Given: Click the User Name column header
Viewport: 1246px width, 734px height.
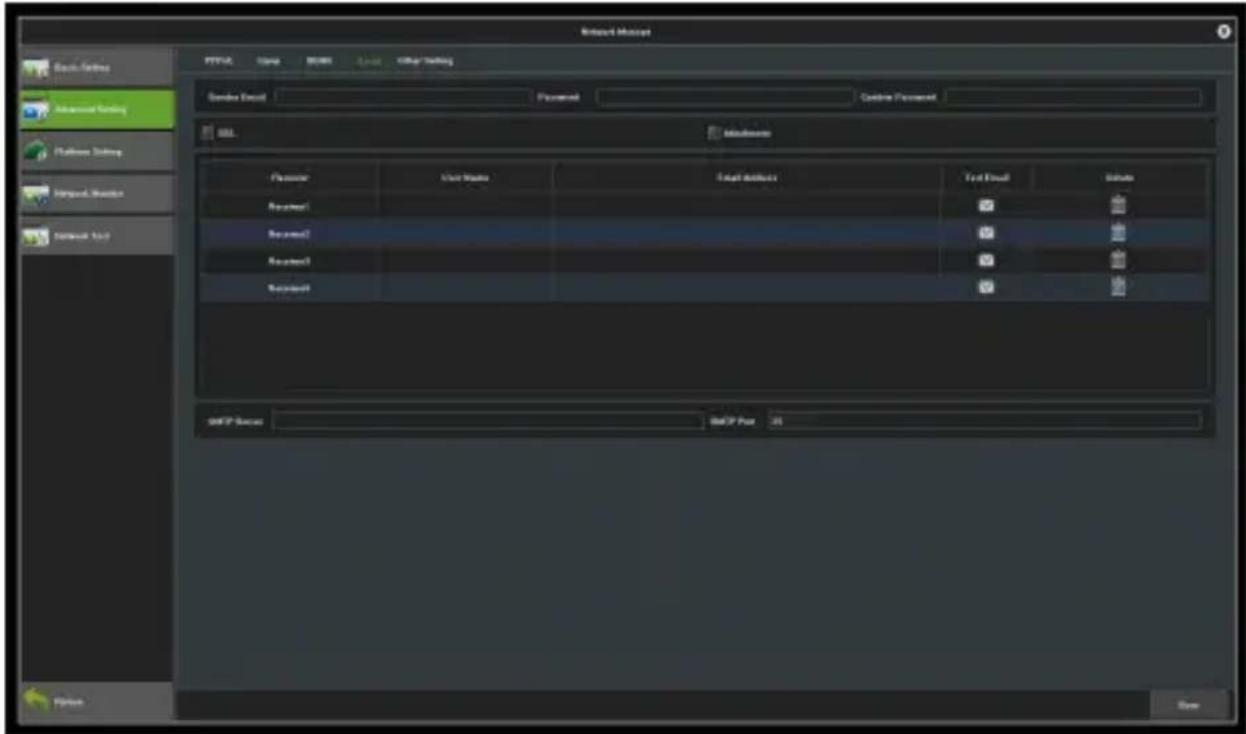Looking at the screenshot, I should (x=465, y=177).
